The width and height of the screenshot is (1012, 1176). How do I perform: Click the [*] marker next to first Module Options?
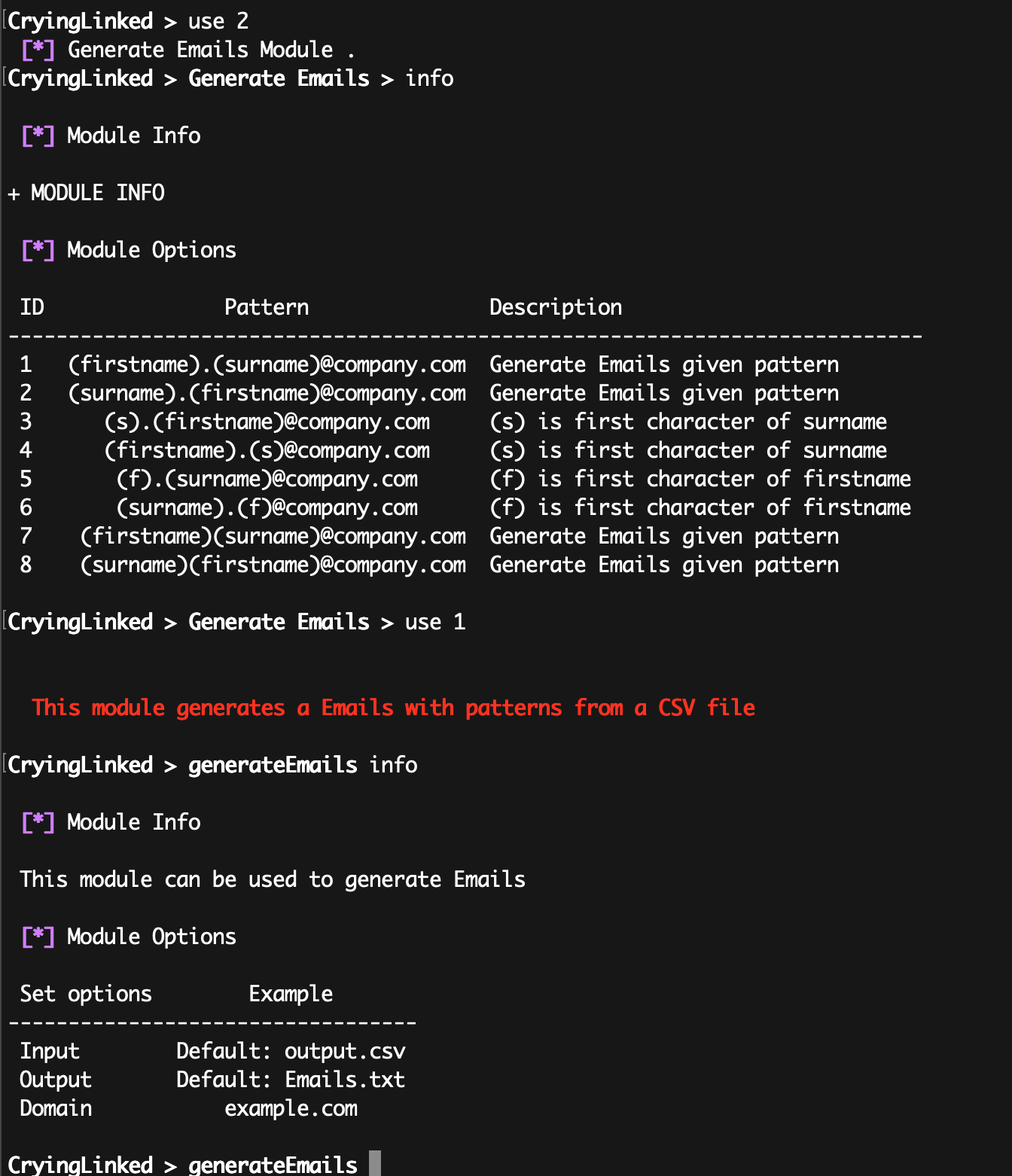click(x=38, y=251)
